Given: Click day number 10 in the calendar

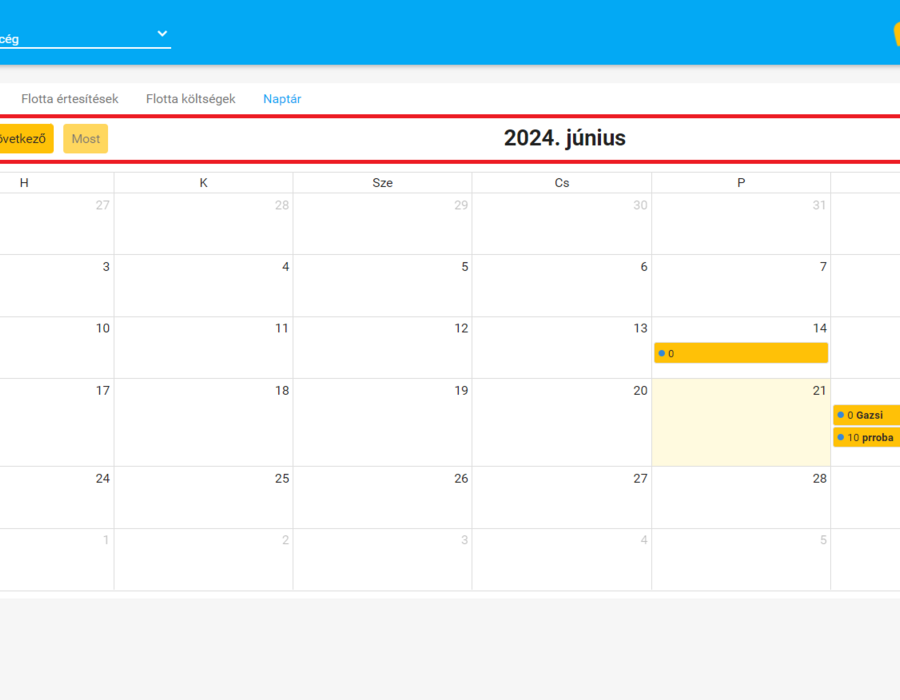Looking at the screenshot, I should tap(103, 328).
